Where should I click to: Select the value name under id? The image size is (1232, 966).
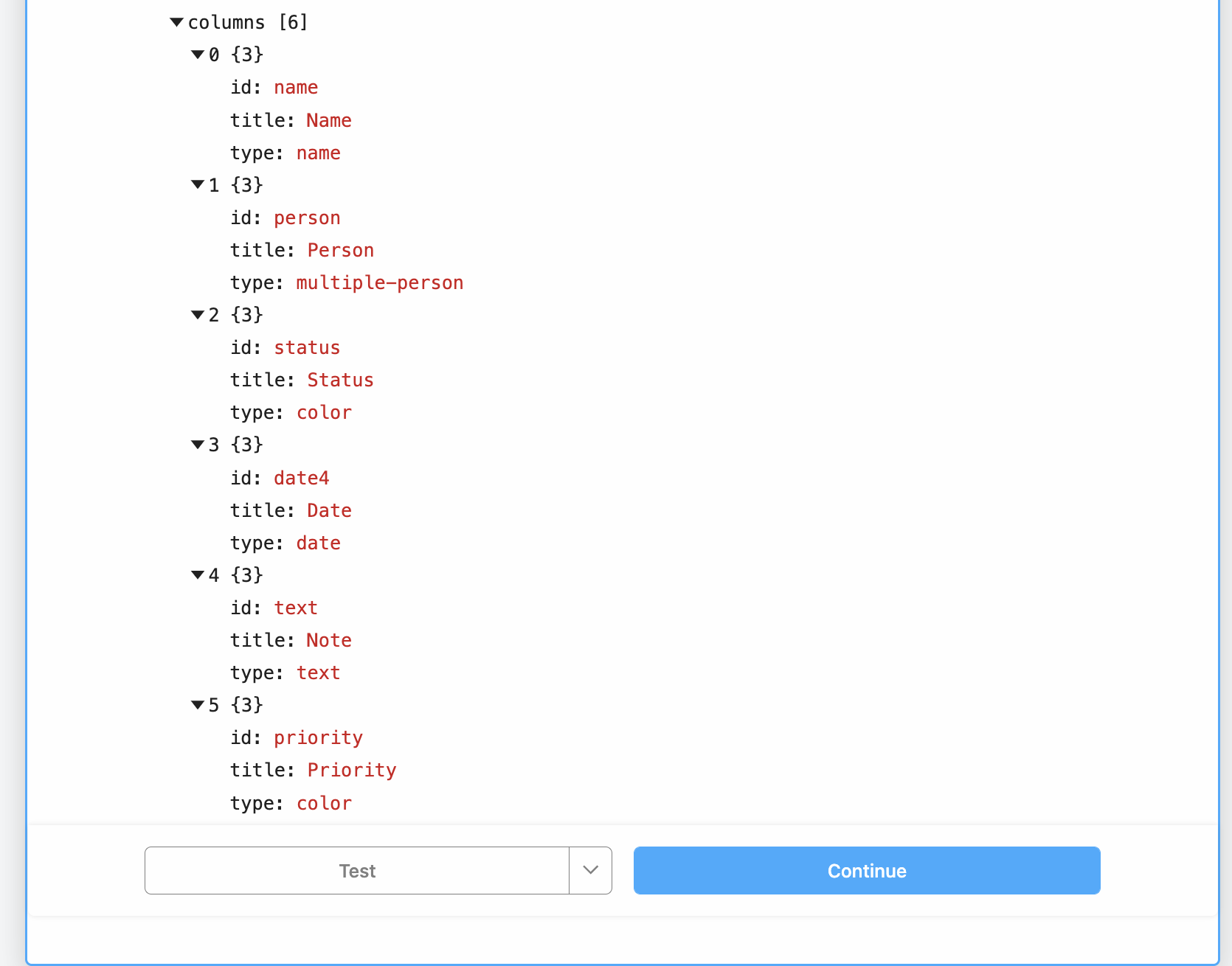click(x=295, y=87)
